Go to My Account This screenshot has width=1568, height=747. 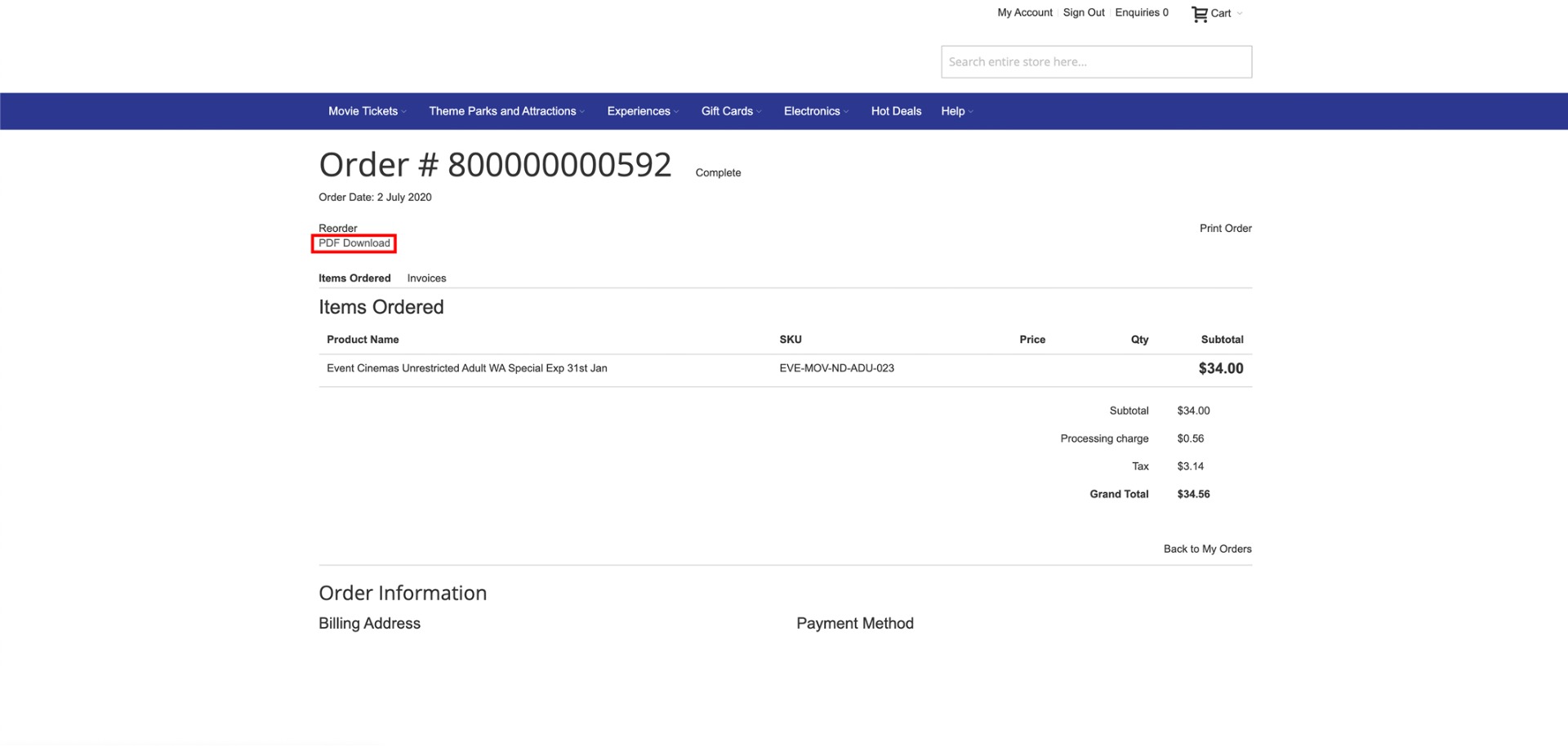(1024, 13)
